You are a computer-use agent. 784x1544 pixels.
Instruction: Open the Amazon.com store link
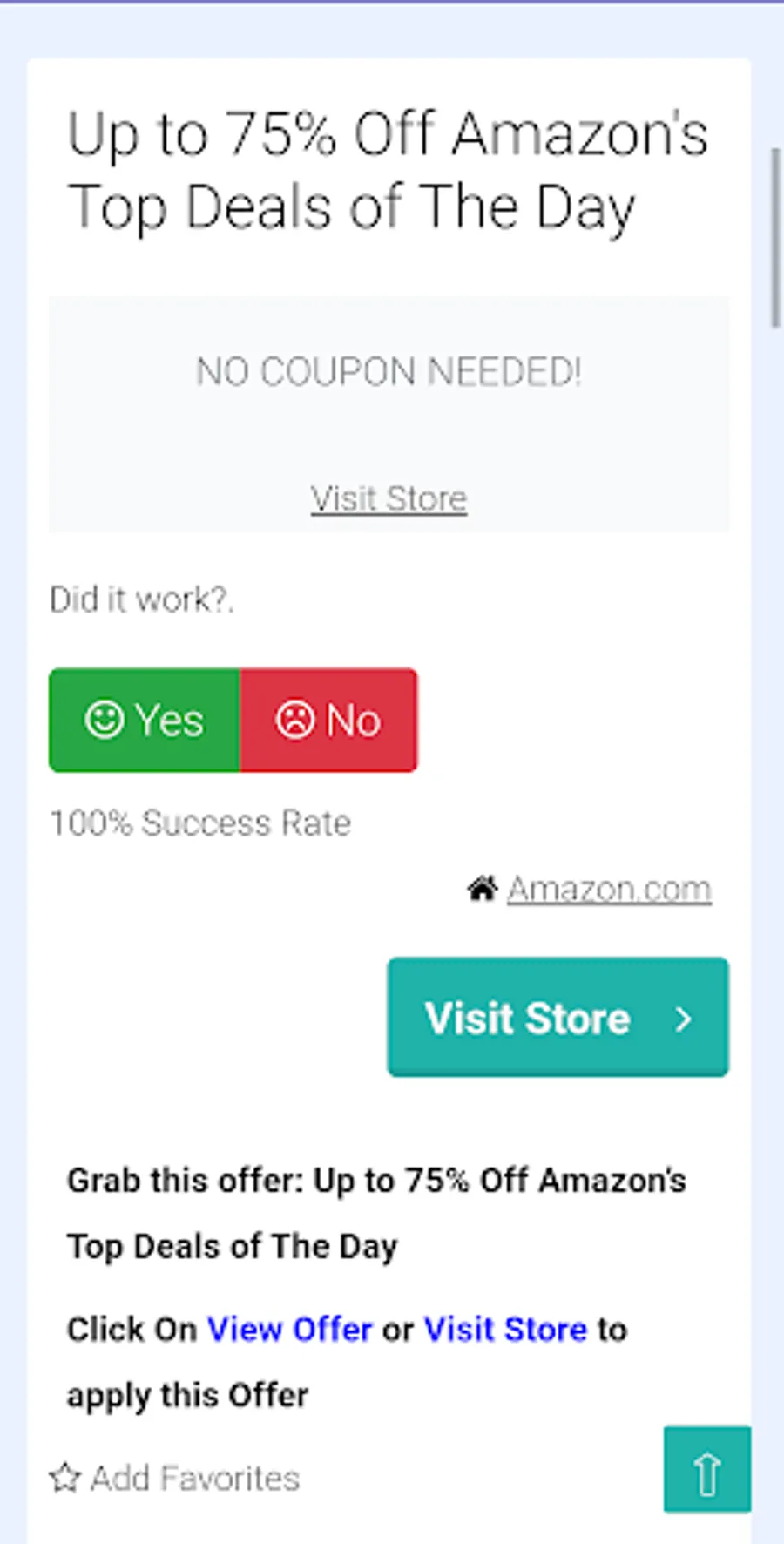[609, 889]
